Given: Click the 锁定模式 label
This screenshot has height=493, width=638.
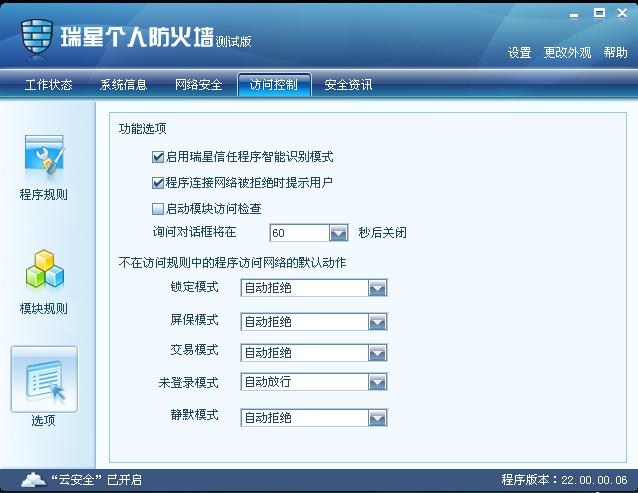Looking at the screenshot, I should (194, 287).
